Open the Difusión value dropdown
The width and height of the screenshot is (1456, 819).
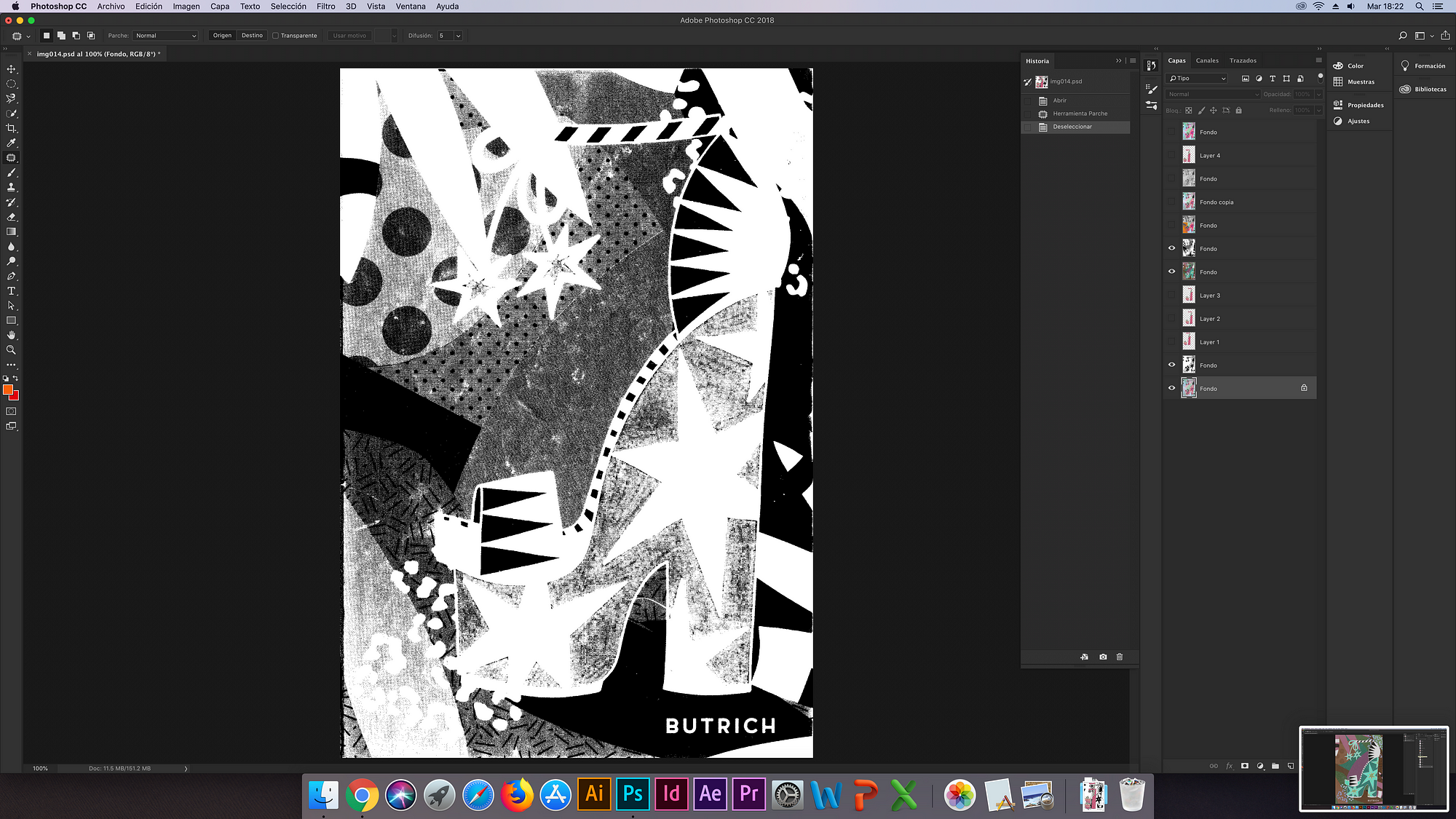(x=458, y=36)
